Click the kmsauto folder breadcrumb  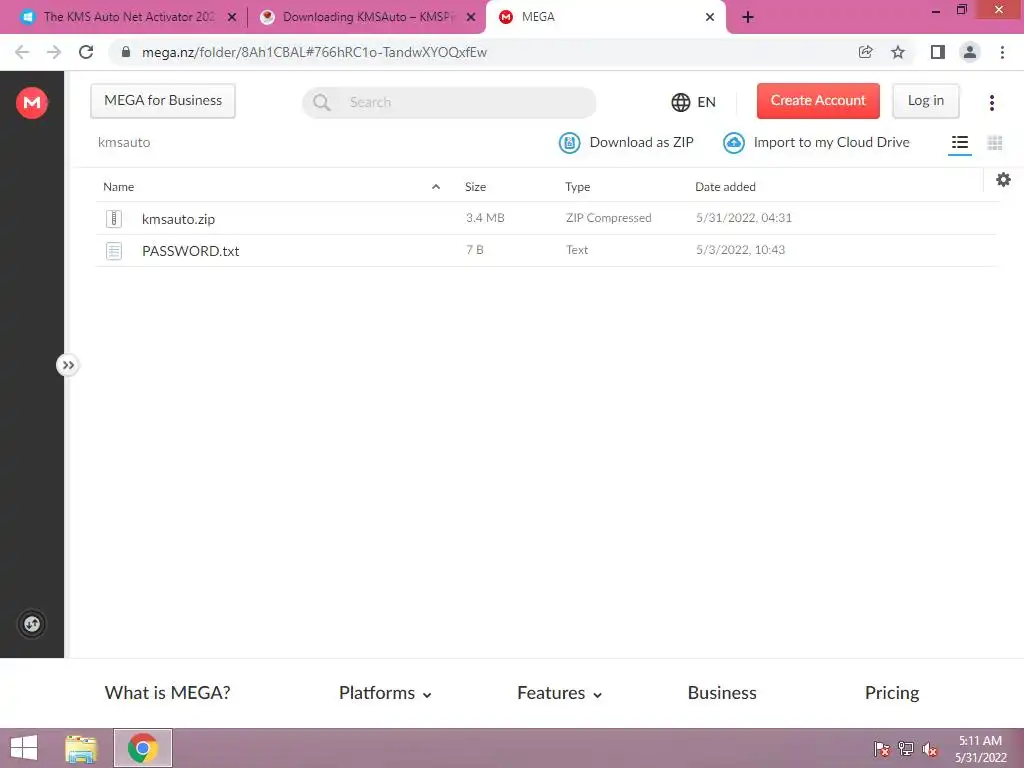point(124,142)
